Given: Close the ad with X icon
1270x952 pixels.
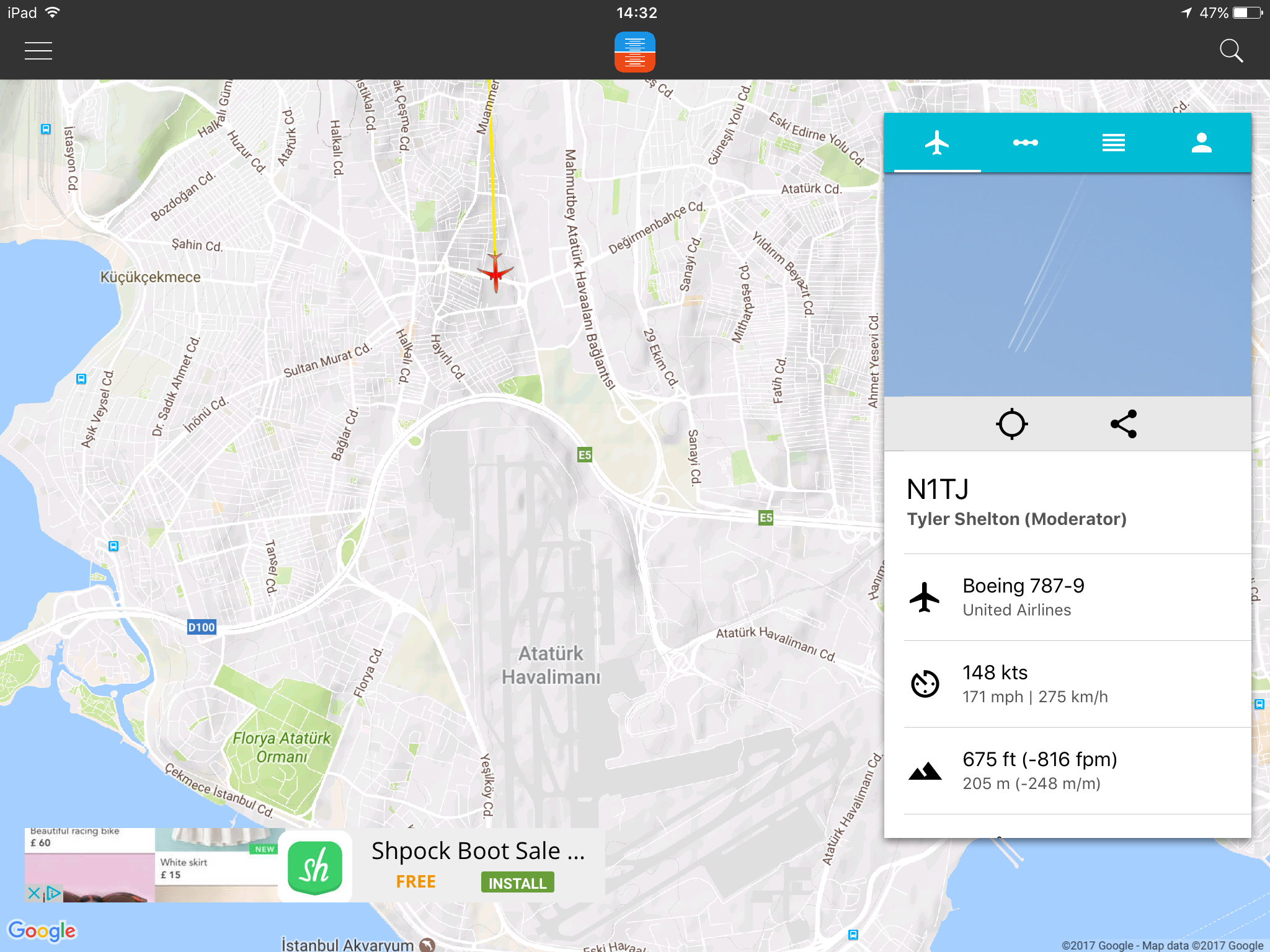Looking at the screenshot, I should tap(33, 893).
